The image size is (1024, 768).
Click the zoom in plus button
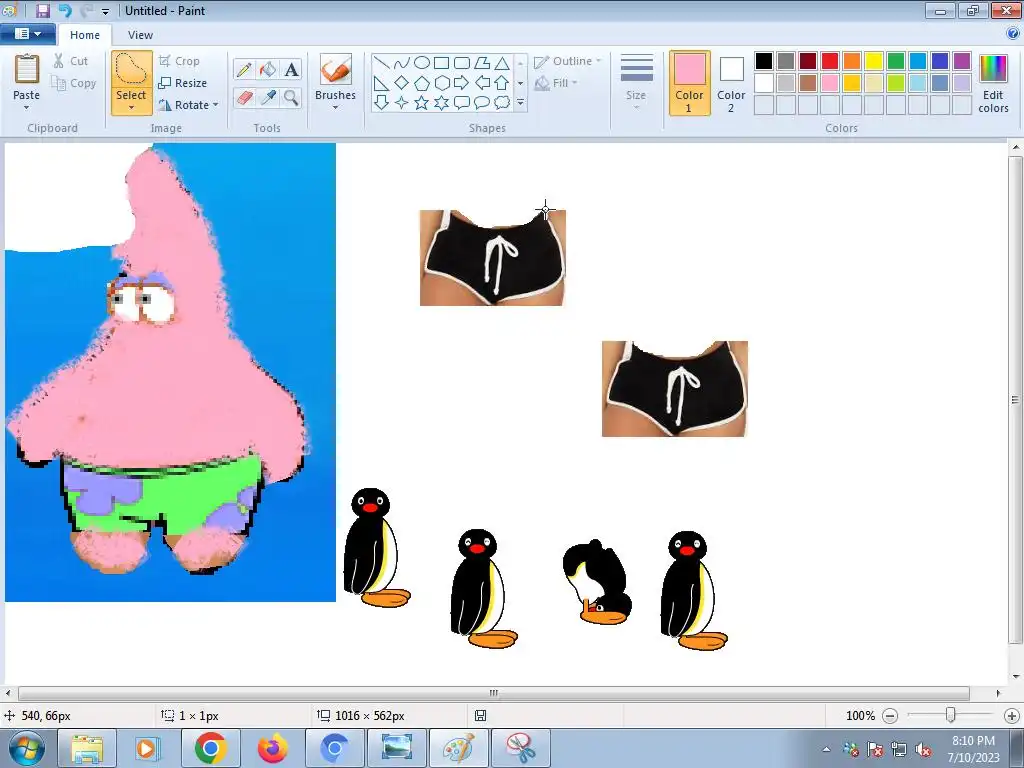tap(1012, 716)
